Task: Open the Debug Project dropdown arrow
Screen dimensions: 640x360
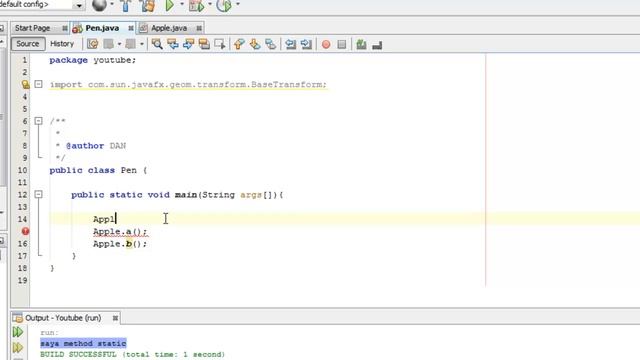Action: pyautogui.click(x=210, y=5)
